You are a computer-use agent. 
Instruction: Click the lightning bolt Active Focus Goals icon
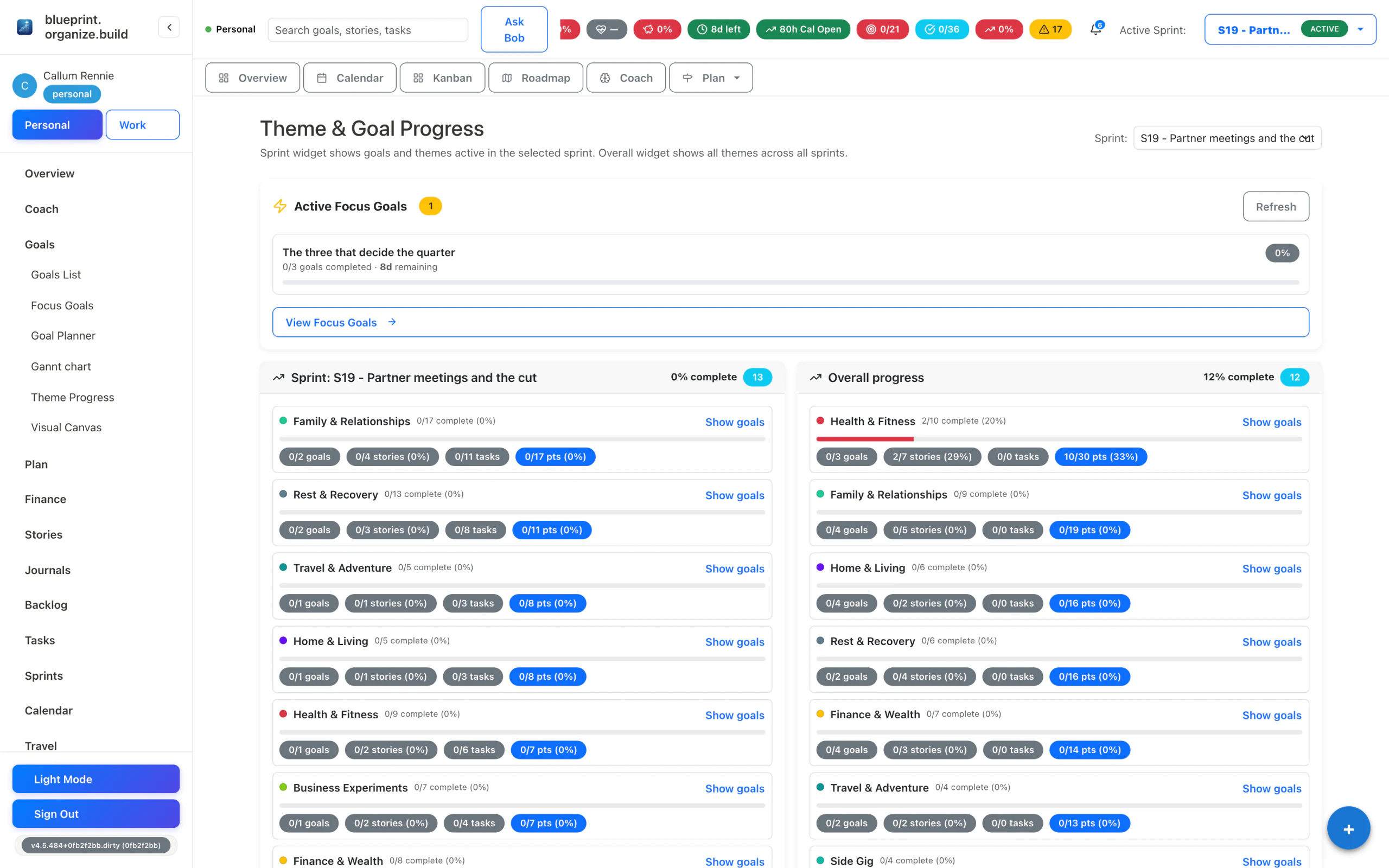pyautogui.click(x=280, y=206)
